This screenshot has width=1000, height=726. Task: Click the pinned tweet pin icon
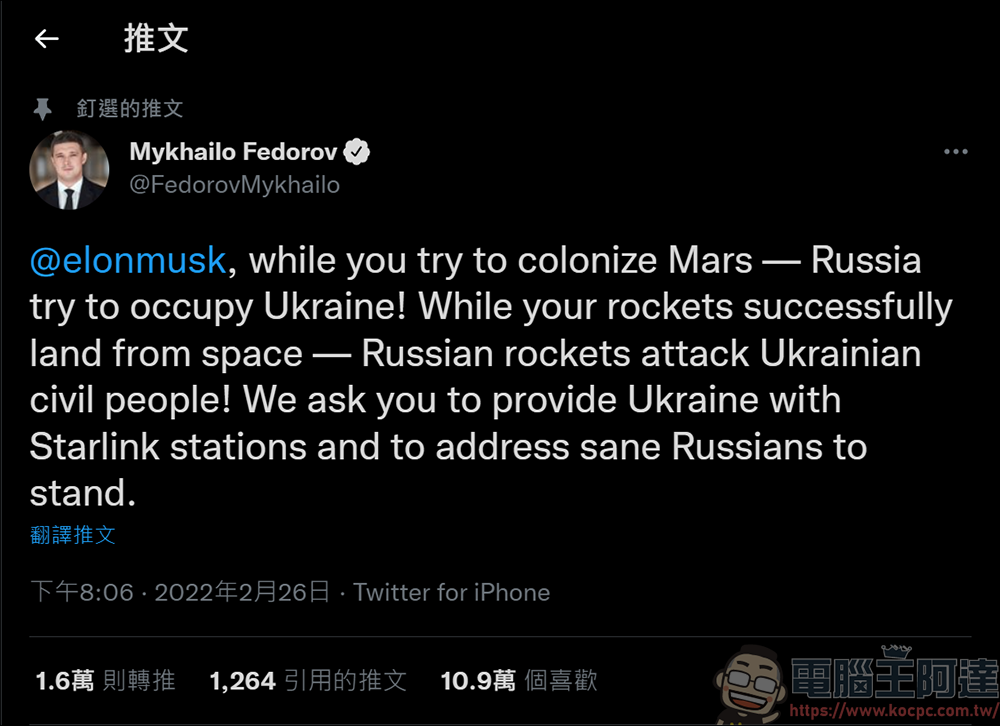point(42,108)
